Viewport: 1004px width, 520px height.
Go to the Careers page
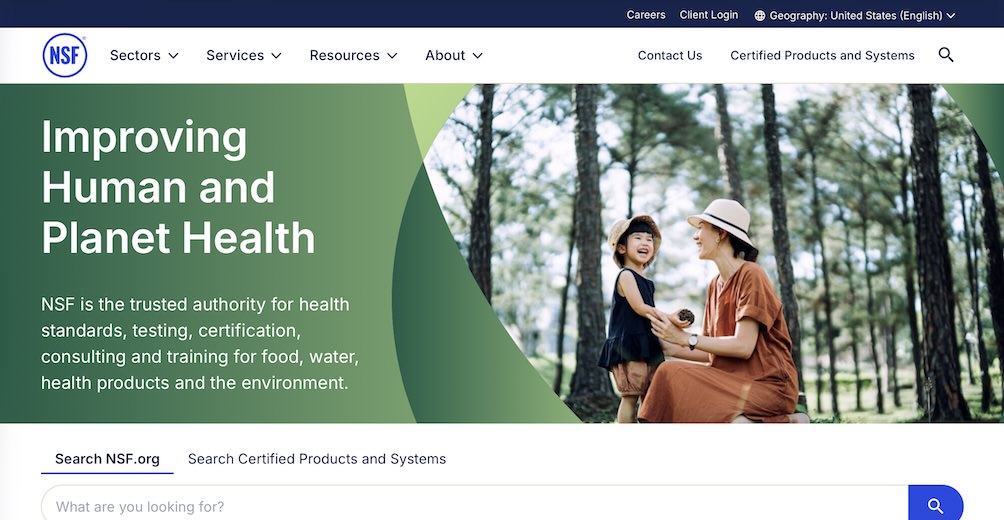(x=646, y=15)
